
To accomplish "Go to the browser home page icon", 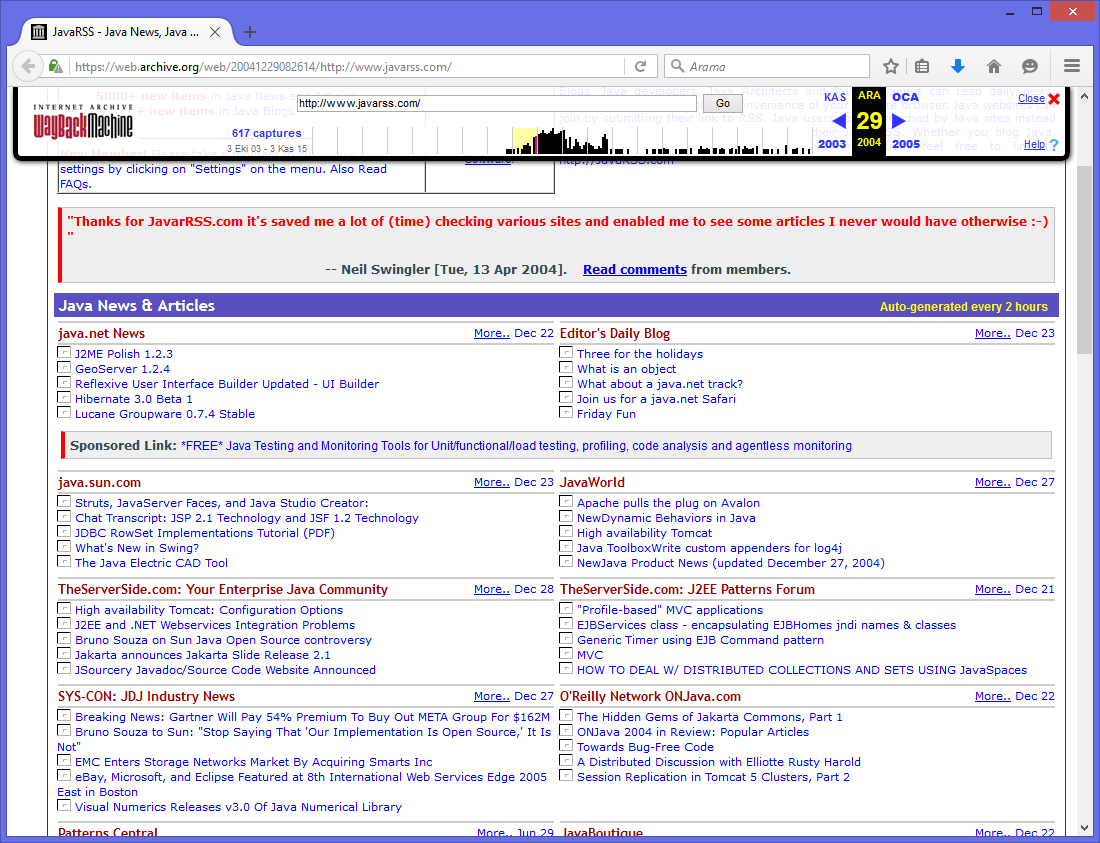I will click(993, 67).
